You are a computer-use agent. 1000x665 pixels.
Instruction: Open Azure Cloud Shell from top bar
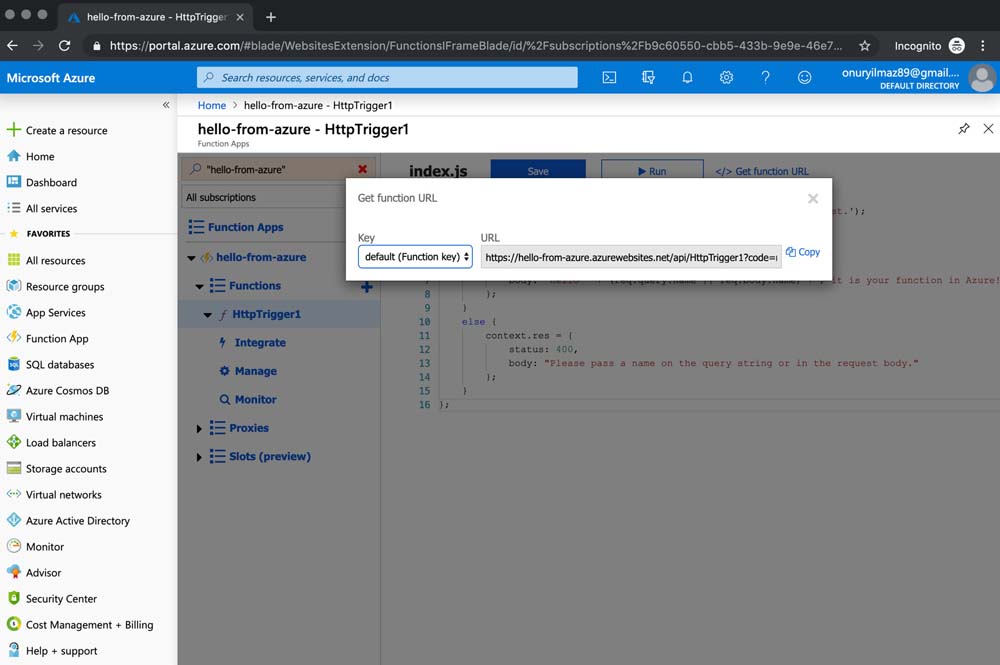tap(609, 77)
